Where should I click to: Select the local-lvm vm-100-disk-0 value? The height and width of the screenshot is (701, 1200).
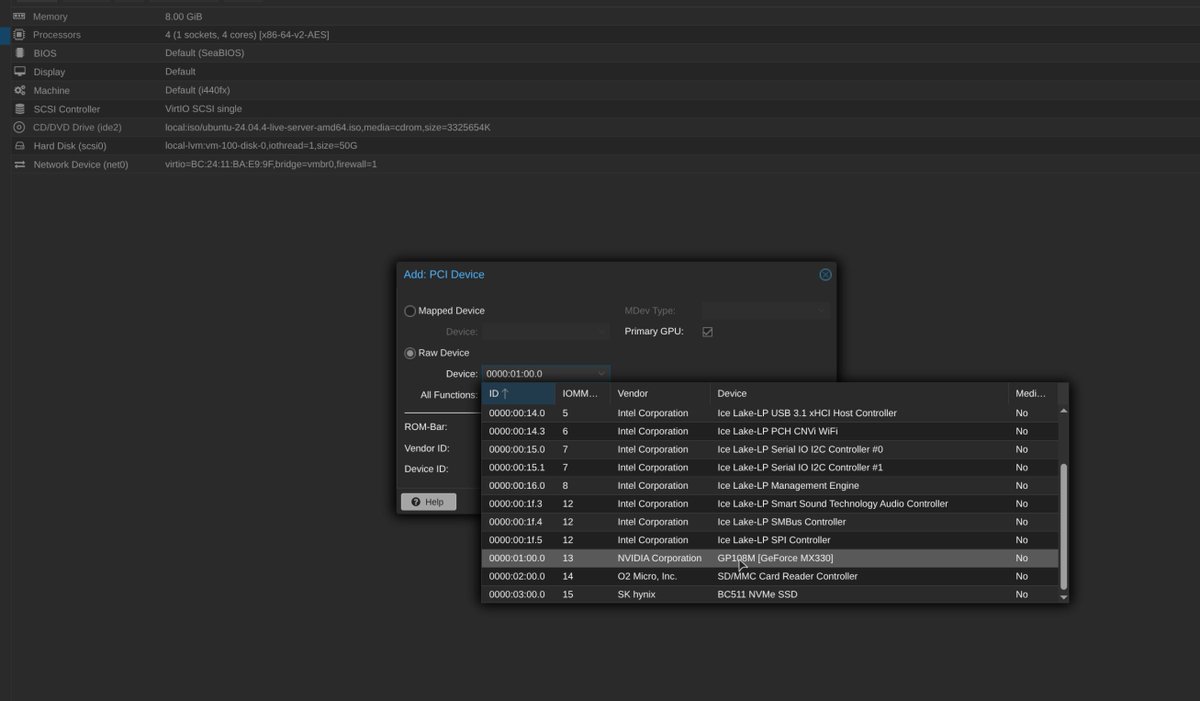(x=261, y=146)
